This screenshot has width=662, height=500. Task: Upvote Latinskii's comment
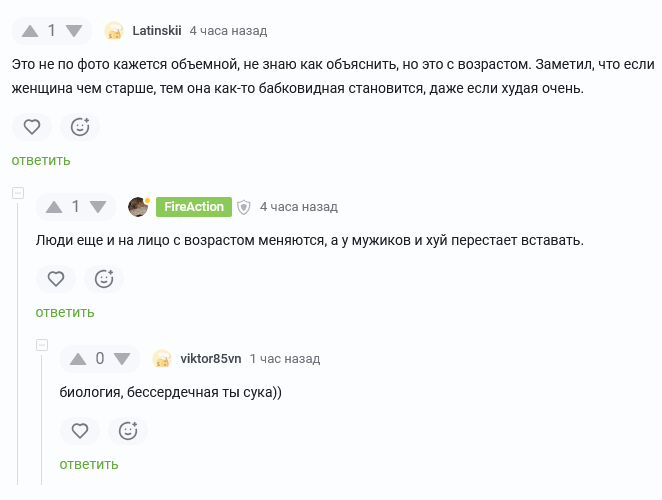30,31
